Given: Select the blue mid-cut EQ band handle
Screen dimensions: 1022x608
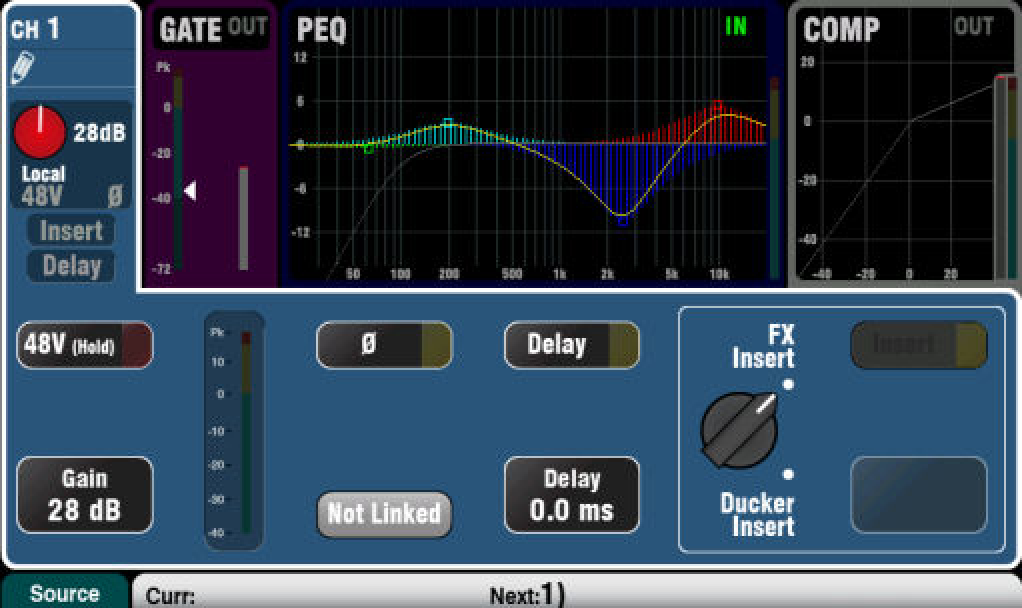Looking at the screenshot, I should click(x=622, y=221).
